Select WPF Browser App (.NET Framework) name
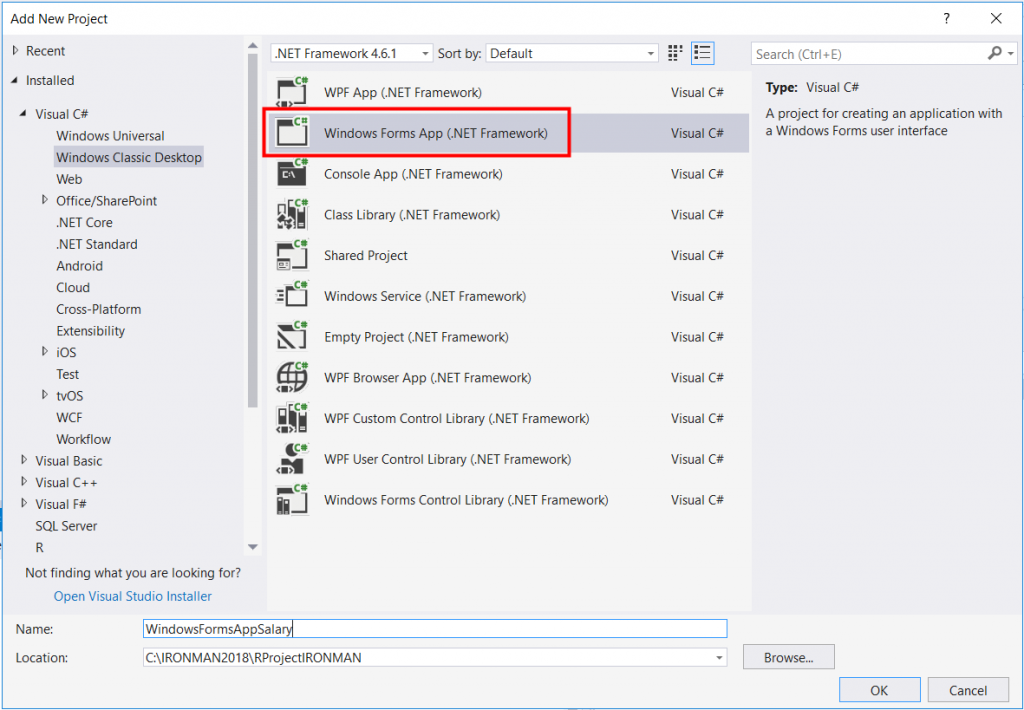Viewport: 1024px width, 710px height. coord(428,378)
